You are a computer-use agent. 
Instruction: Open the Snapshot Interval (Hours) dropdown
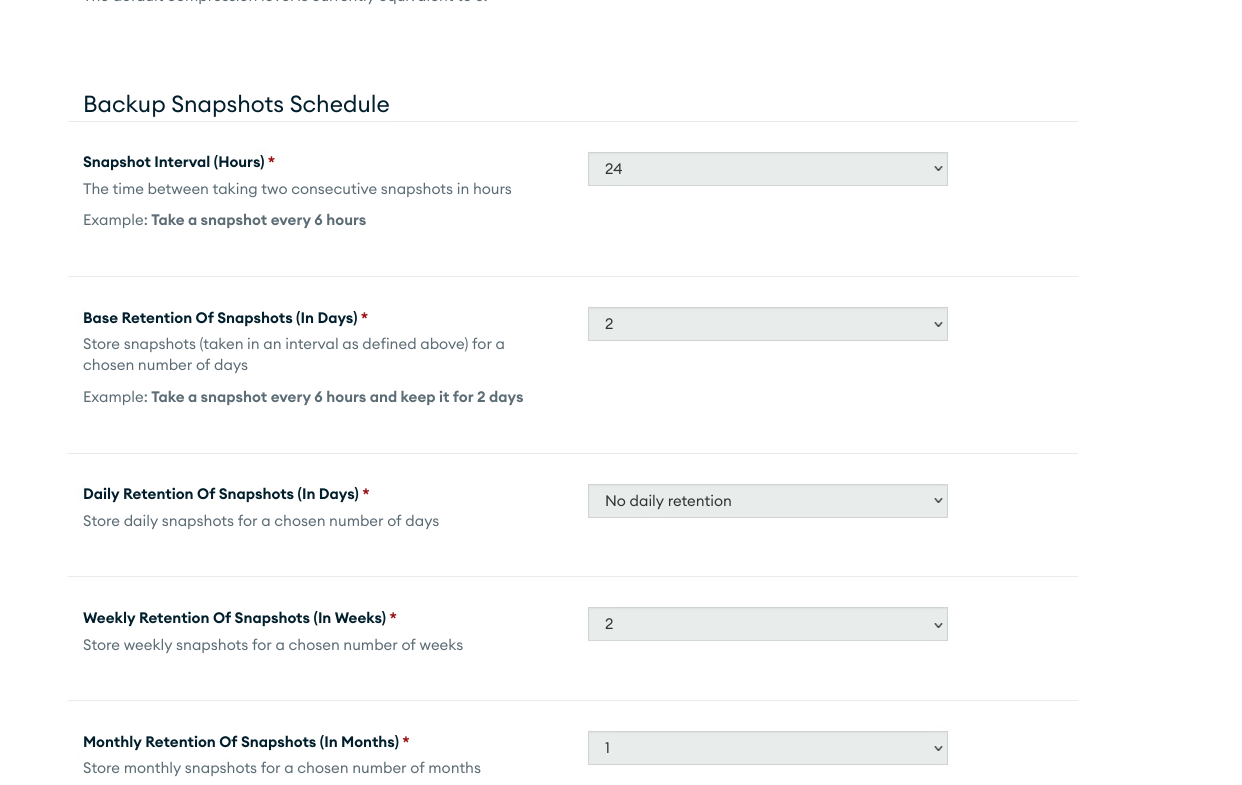[x=767, y=169]
